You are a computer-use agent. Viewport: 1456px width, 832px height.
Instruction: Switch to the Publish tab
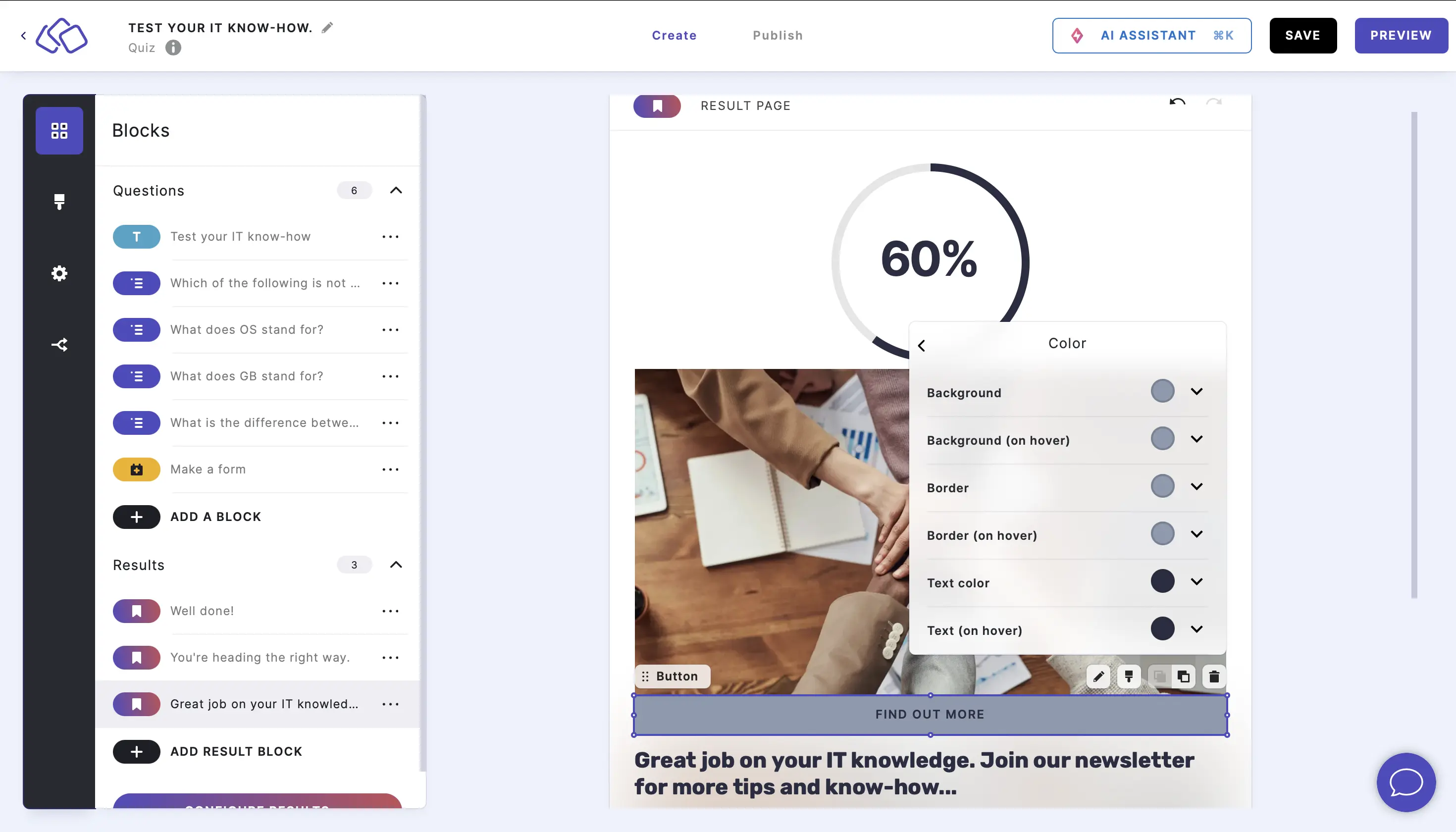[778, 36]
